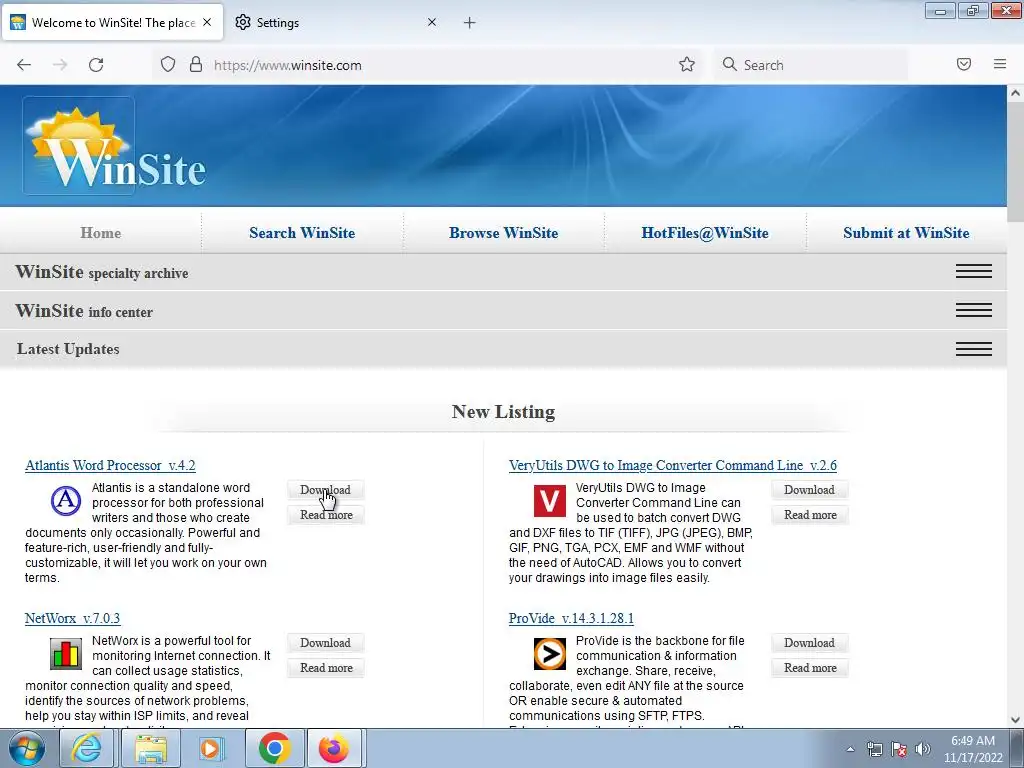1024x768 pixels.
Task: Open the Action Center flag icon
Action: pos(899,749)
